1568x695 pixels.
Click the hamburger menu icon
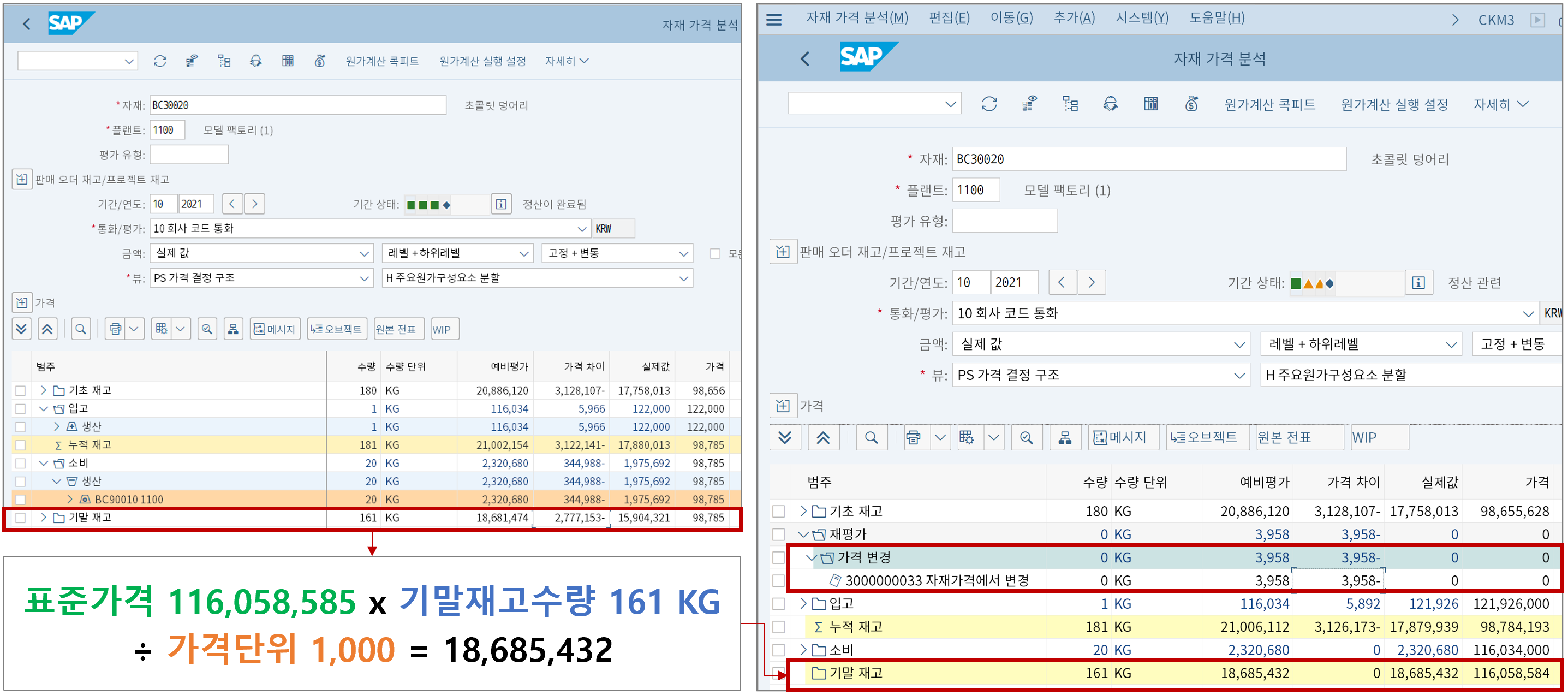[774, 20]
